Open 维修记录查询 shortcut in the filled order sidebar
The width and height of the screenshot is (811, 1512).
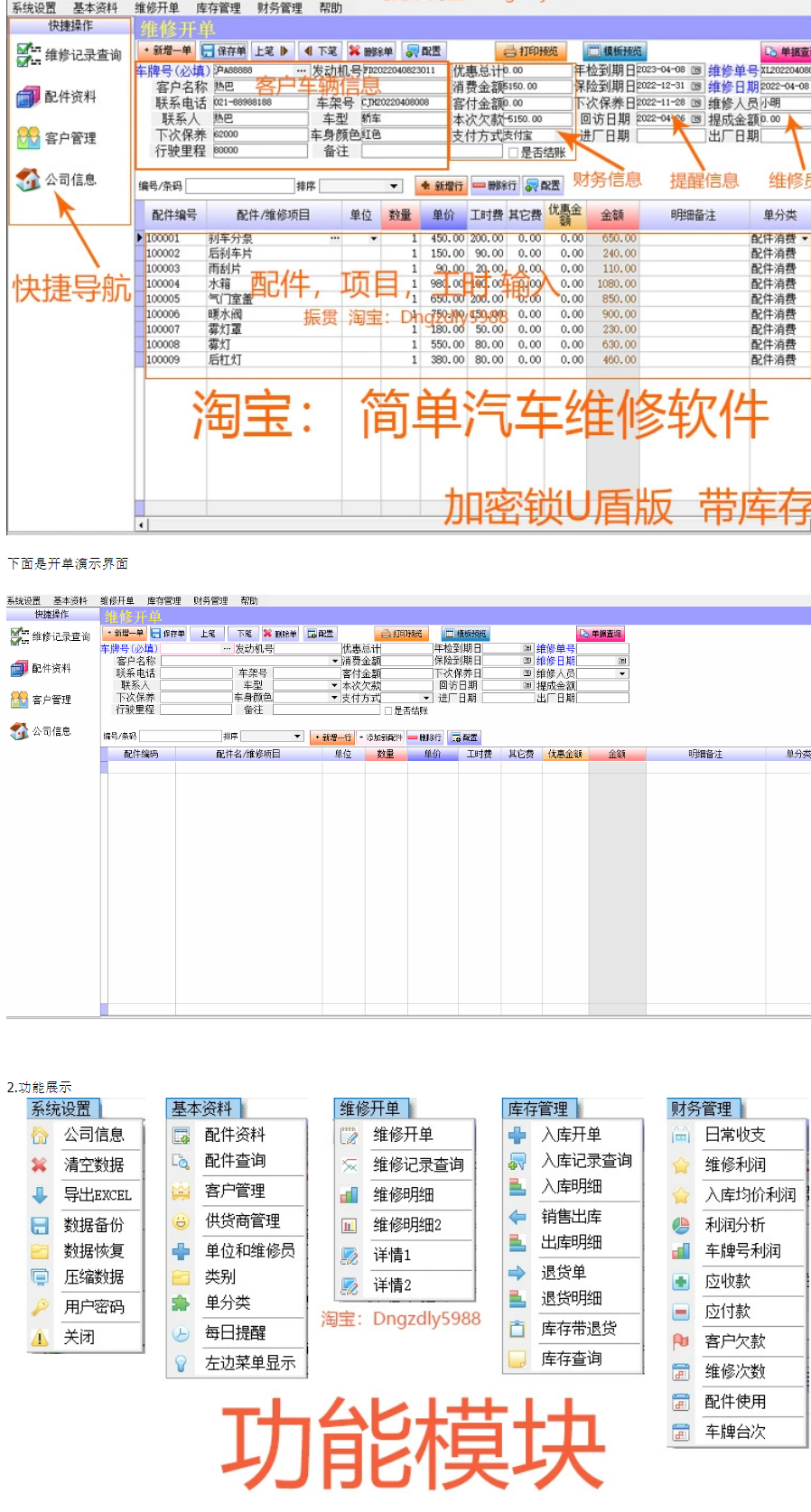point(69,55)
